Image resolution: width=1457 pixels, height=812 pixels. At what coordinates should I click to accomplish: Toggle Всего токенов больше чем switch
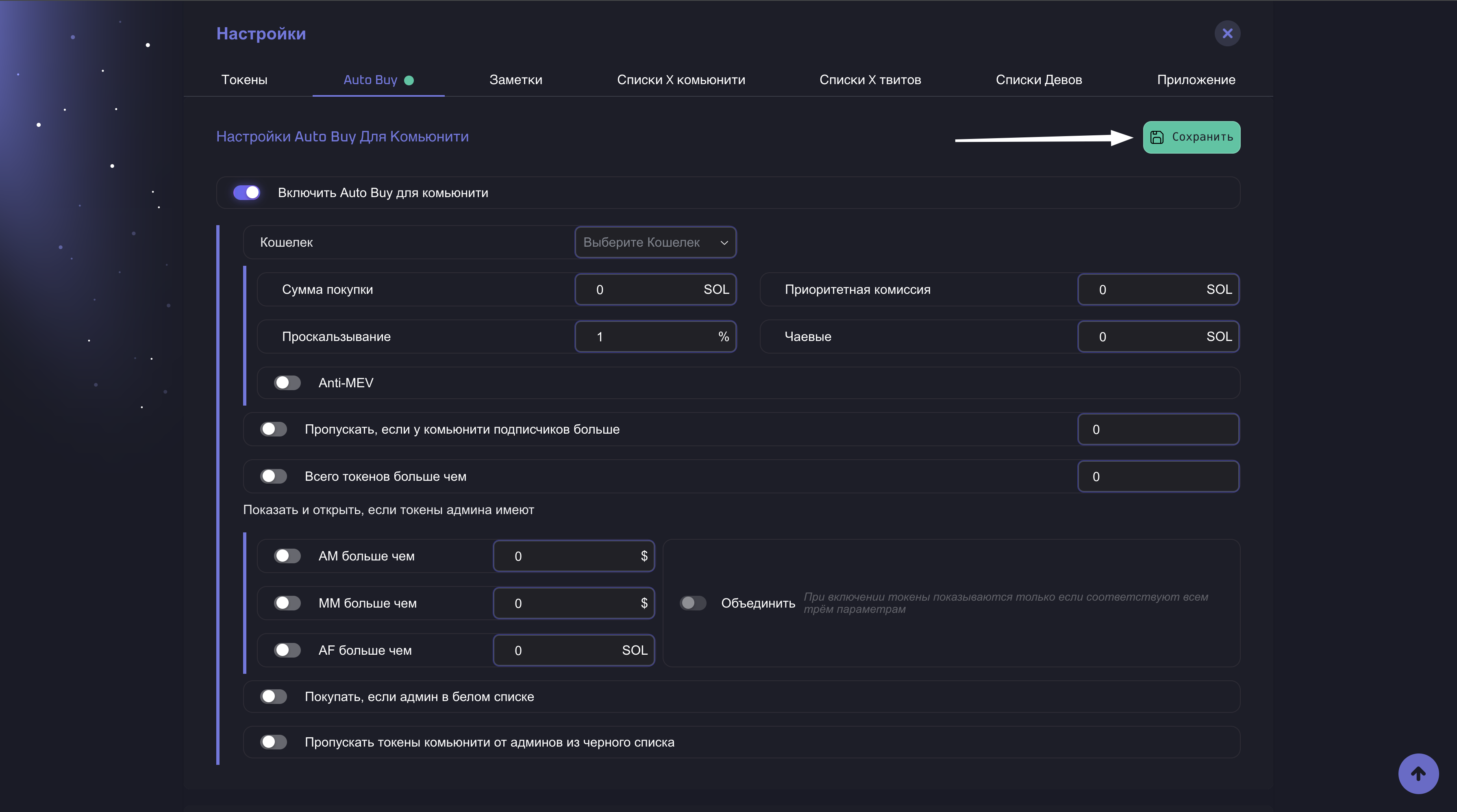click(274, 476)
